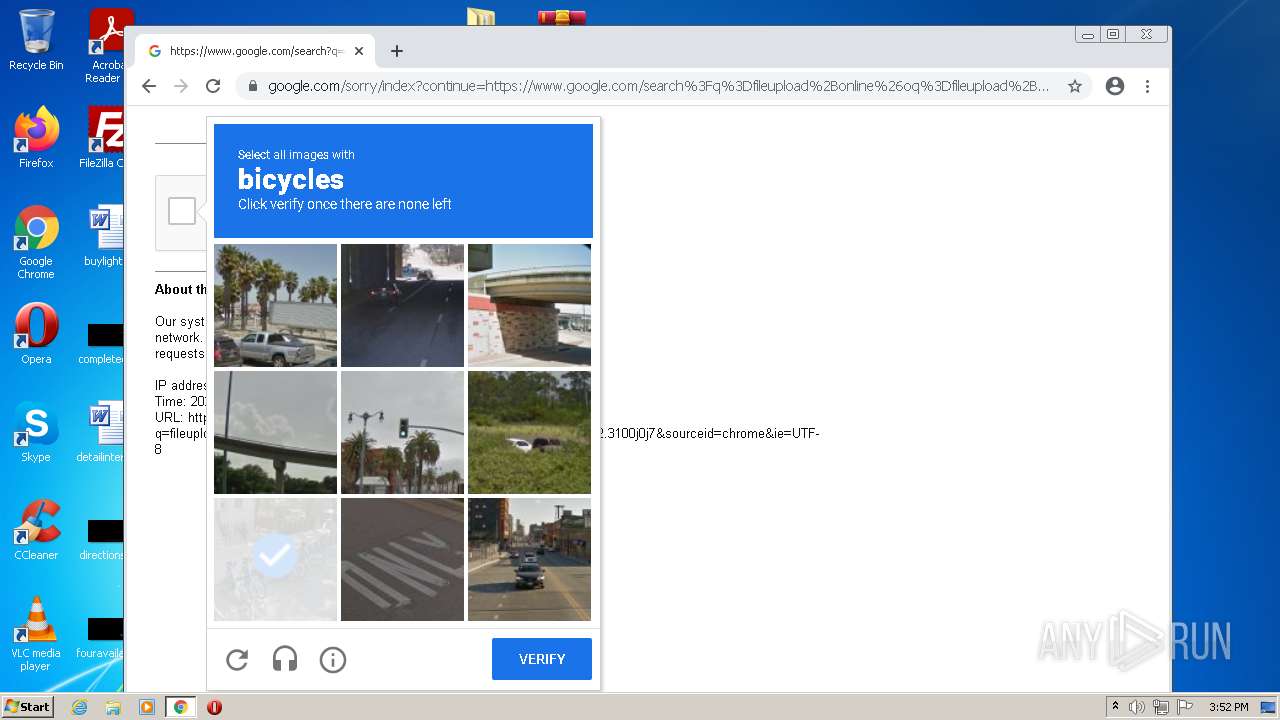Open media player from taskbar
The height and width of the screenshot is (720, 1280).
pyautogui.click(x=147, y=707)
